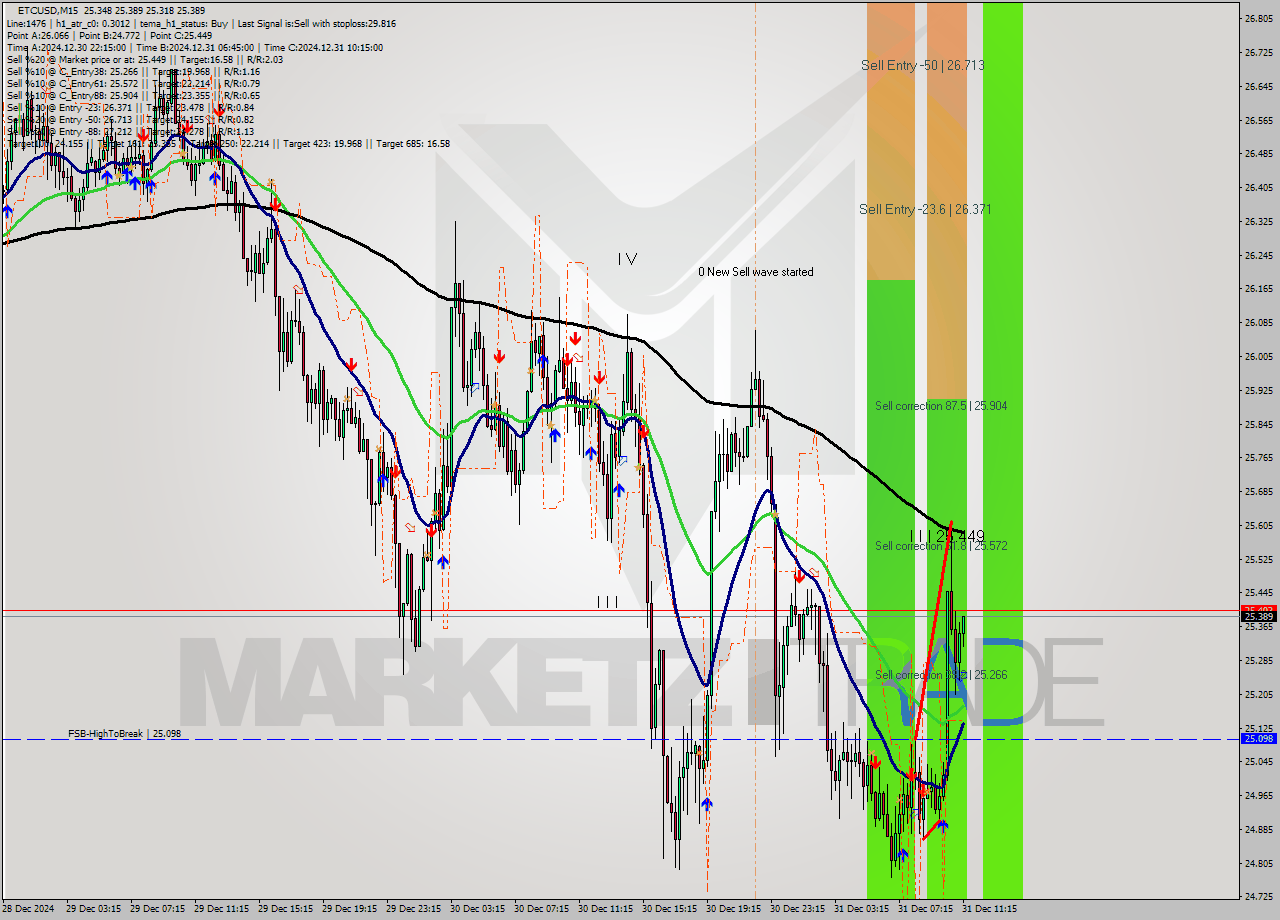Screen dimensions: 1280x920
Task: Click 25.045 on the price axis
Action: (x=1258, y=761)
